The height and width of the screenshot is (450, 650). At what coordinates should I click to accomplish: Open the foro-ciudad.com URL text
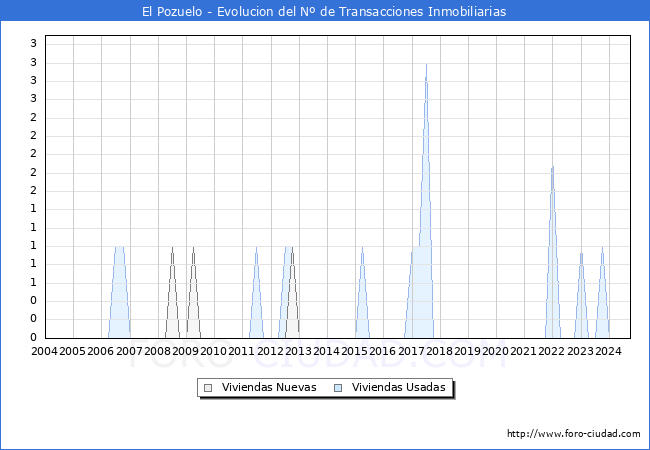pos(574,433)
